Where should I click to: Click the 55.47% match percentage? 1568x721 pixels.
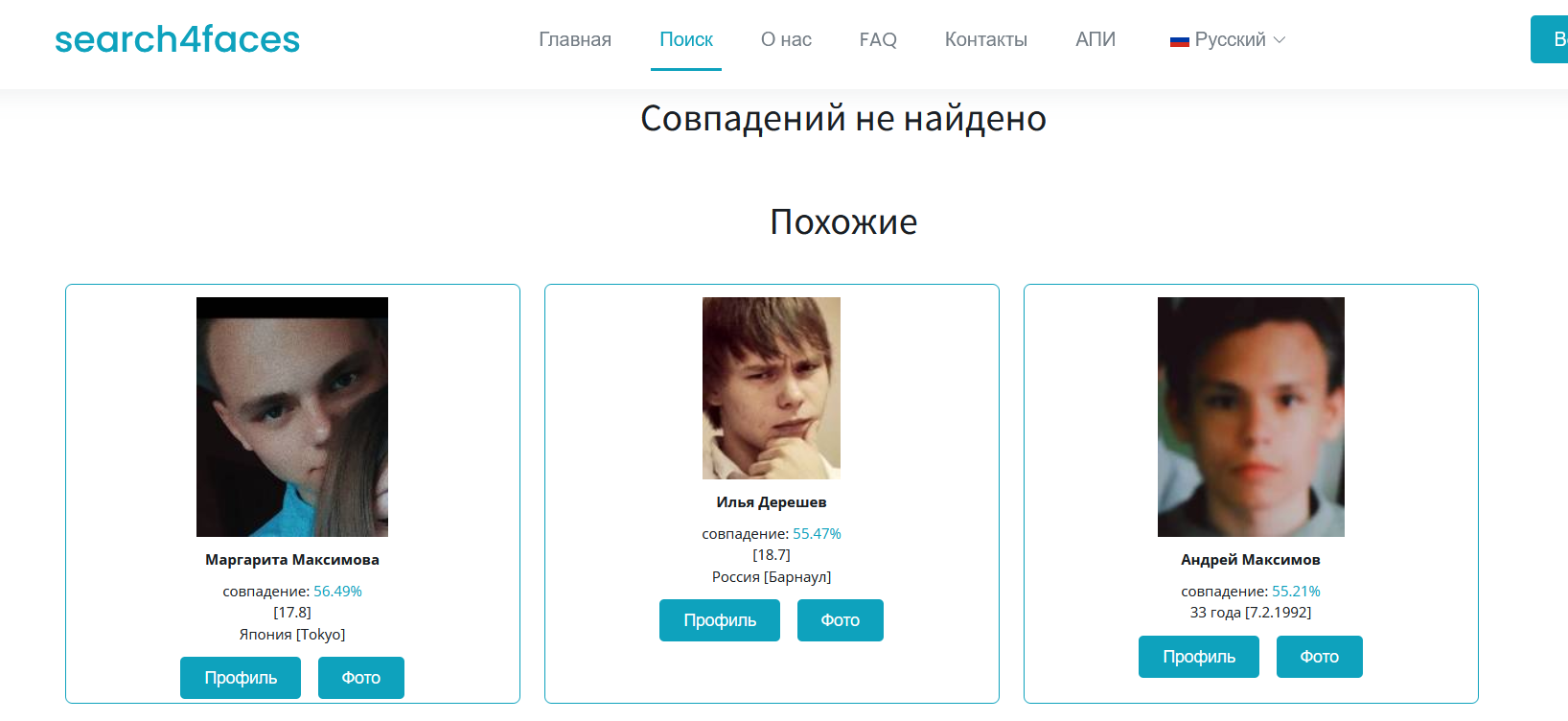[x=817, y=534]
